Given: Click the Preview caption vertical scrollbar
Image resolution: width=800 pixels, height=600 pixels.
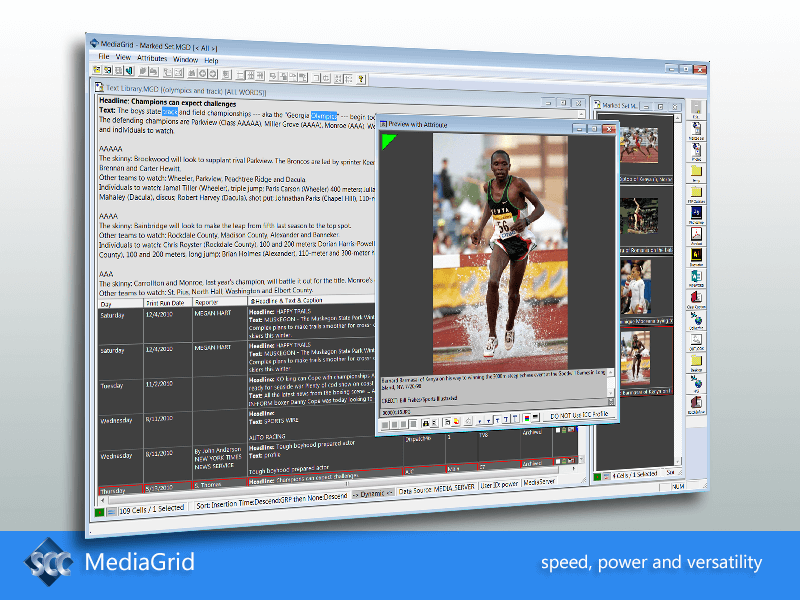Looking at the screenshot, I should pos(611,385).
